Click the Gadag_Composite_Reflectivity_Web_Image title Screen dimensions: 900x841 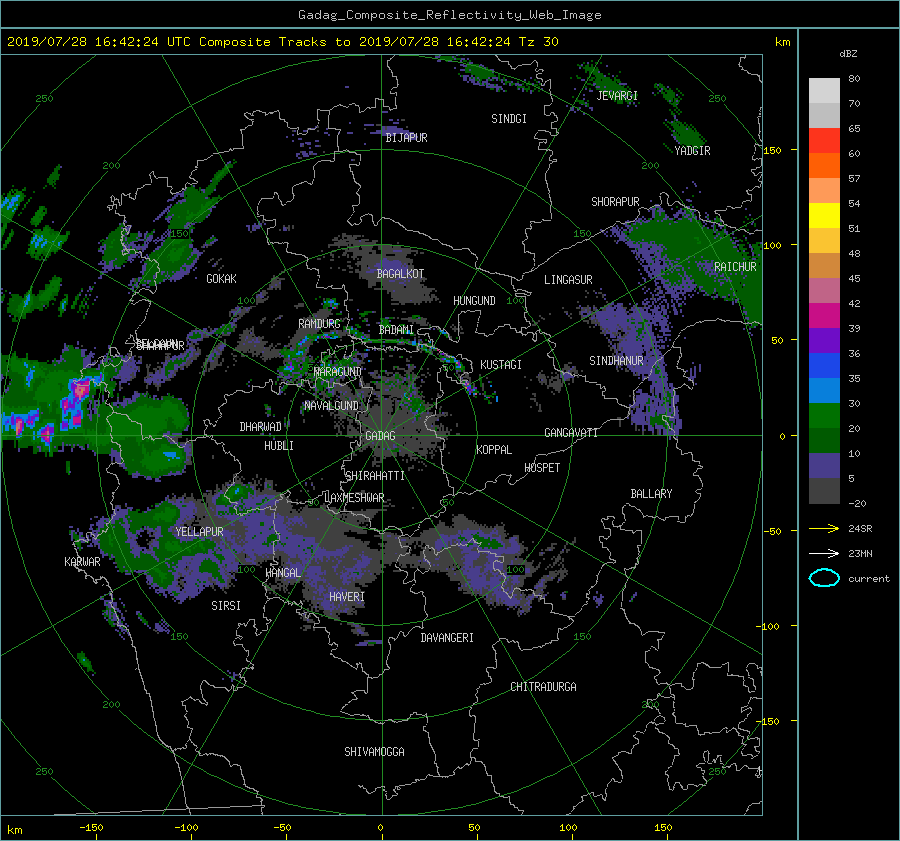(449, 15)
